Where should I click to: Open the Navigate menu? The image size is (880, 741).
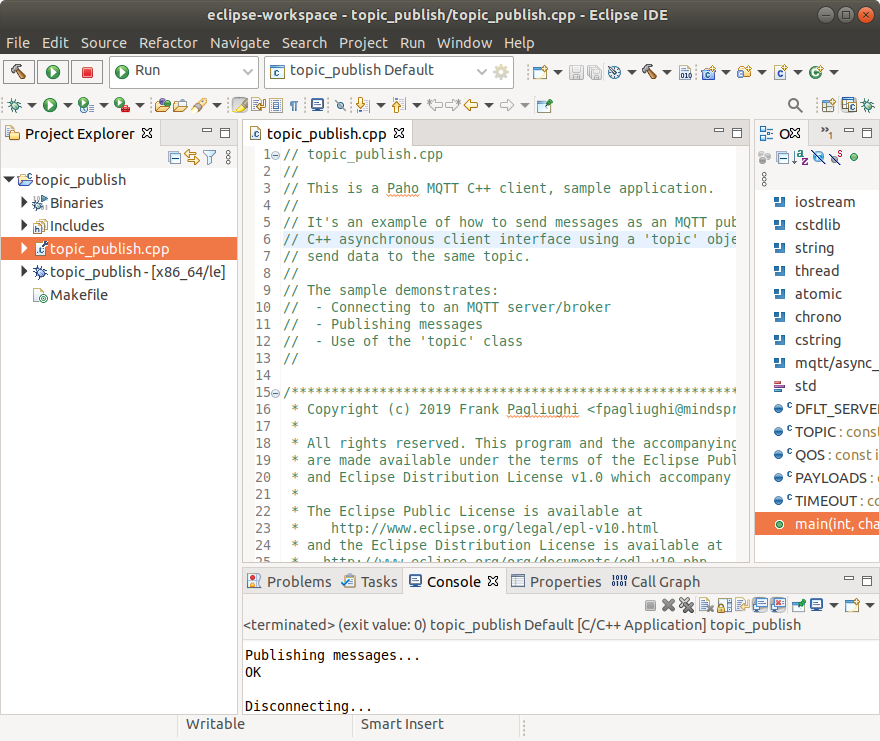click(x=240, y=43)
